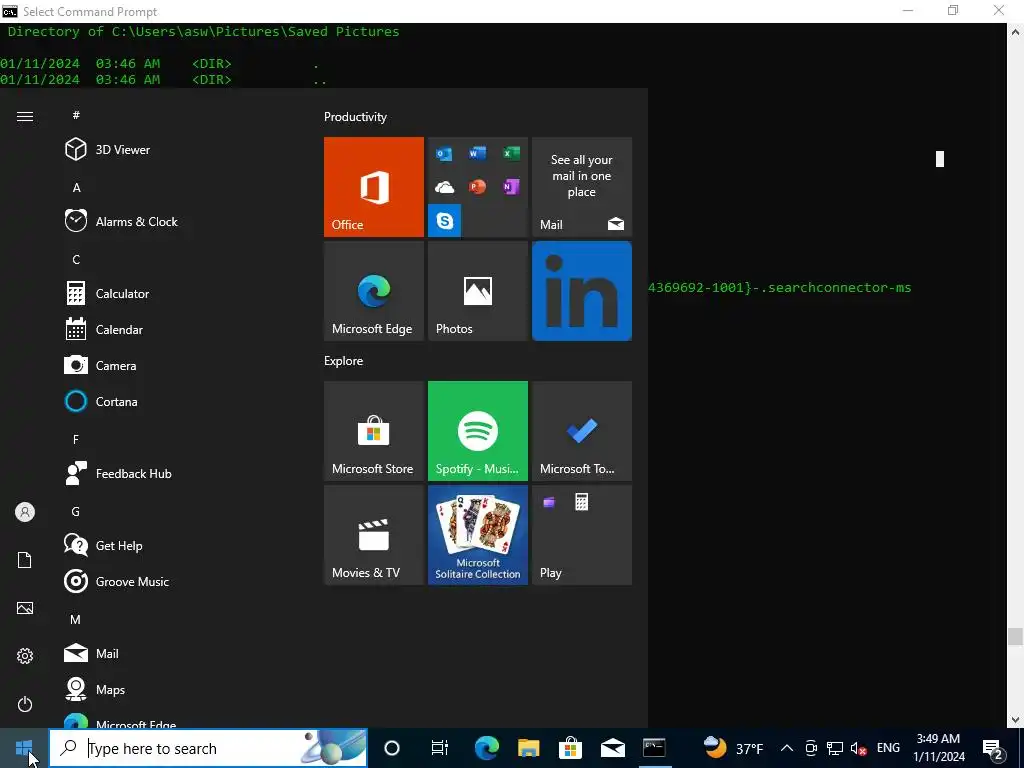The height and width of the screenshot is (768, 1024).
Task: Open OneDrive icon in Office folder tile
Action: point(444,187)
